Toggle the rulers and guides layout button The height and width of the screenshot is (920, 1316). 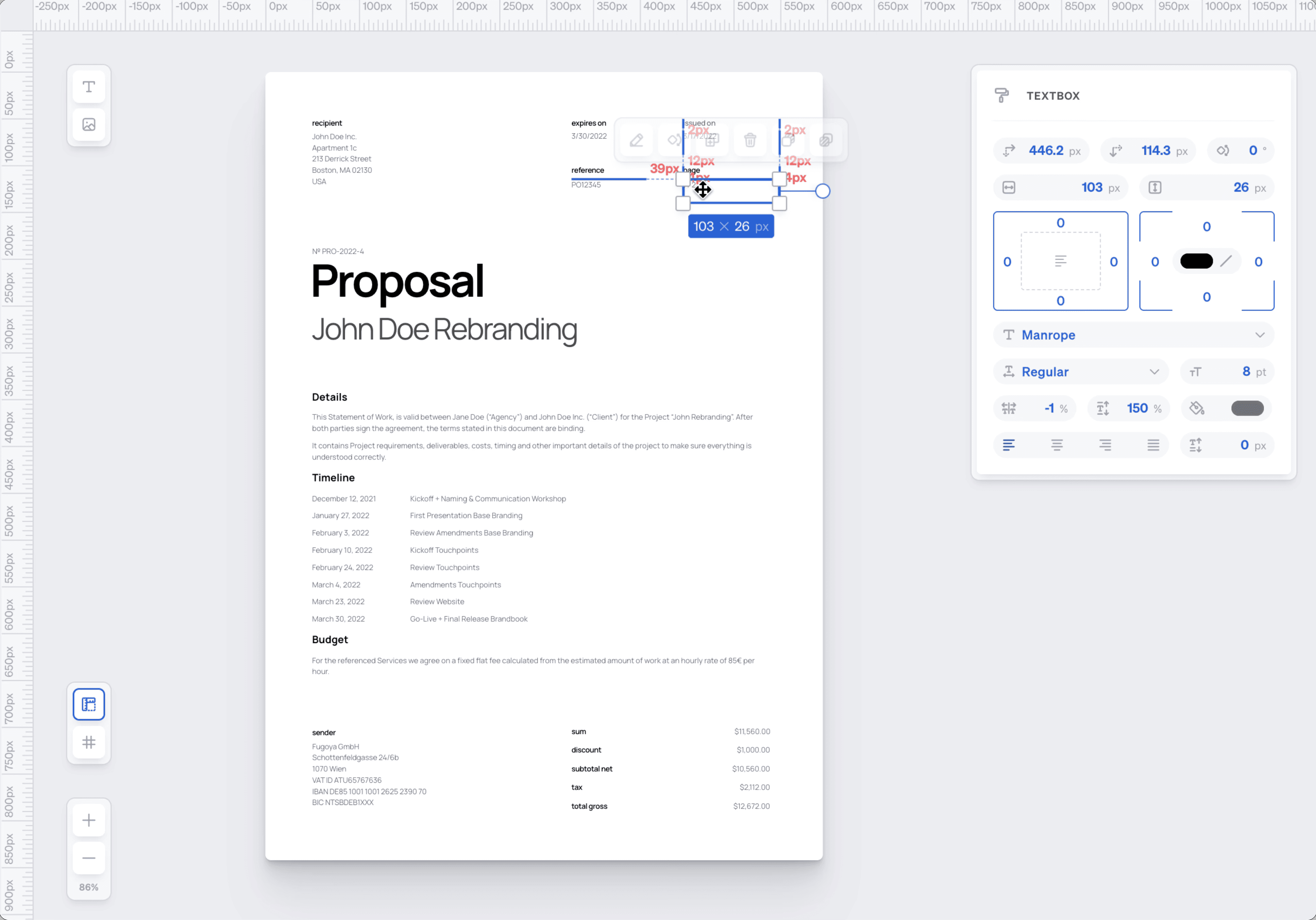point(89,705)
